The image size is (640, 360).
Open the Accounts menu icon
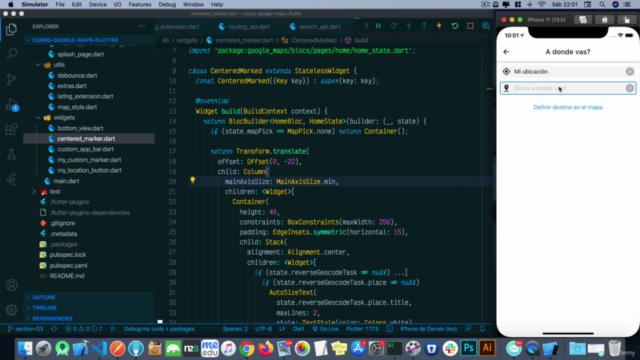tap(11, 285)
